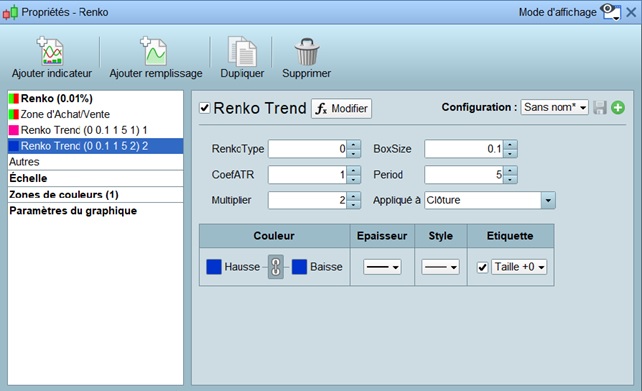642x391 pixels.
Task: Open the Configuration Sans nom dropdown
Action: click(554, 107)
